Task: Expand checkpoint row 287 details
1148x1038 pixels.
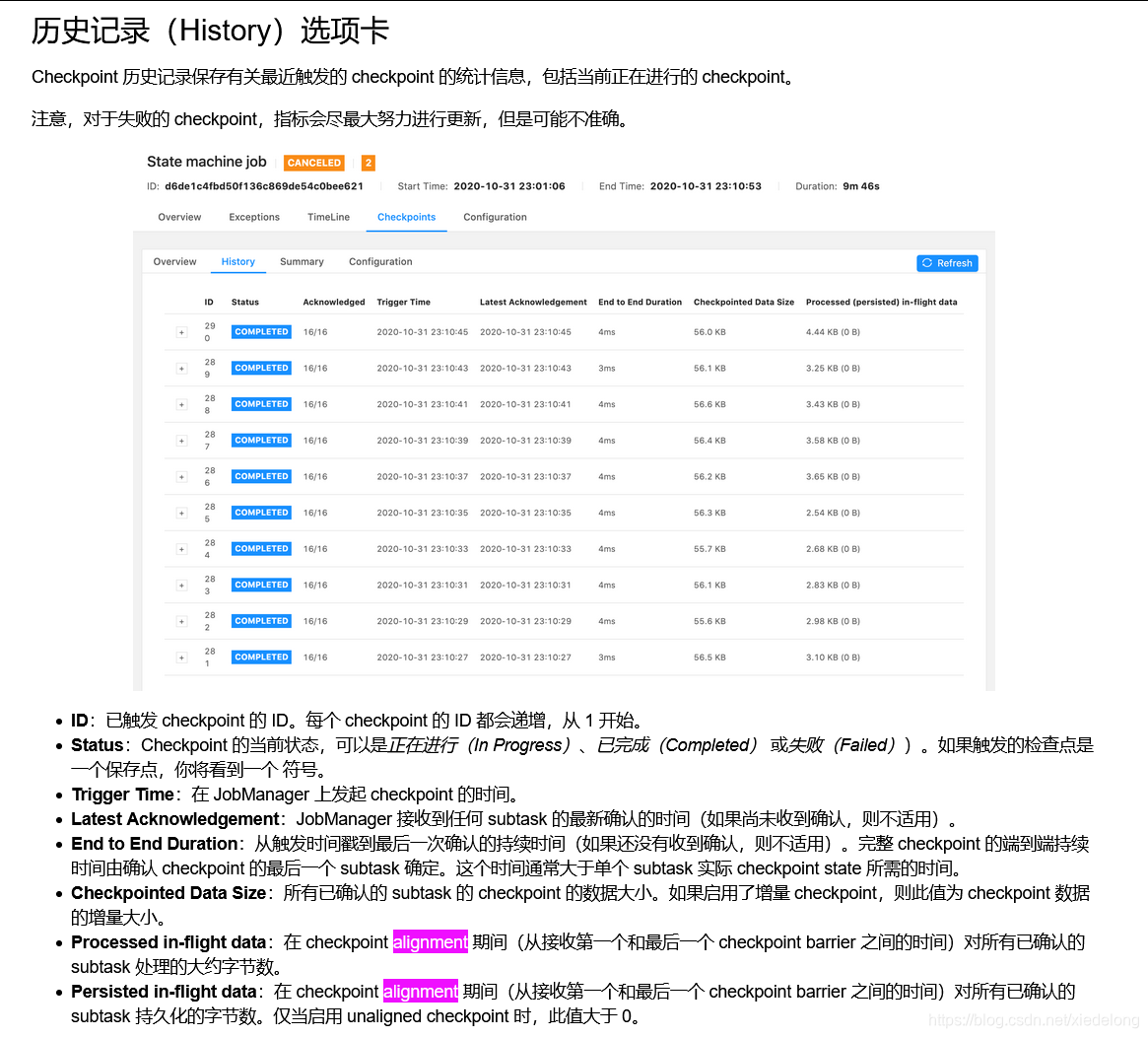Action: click(x=181, y=441)
